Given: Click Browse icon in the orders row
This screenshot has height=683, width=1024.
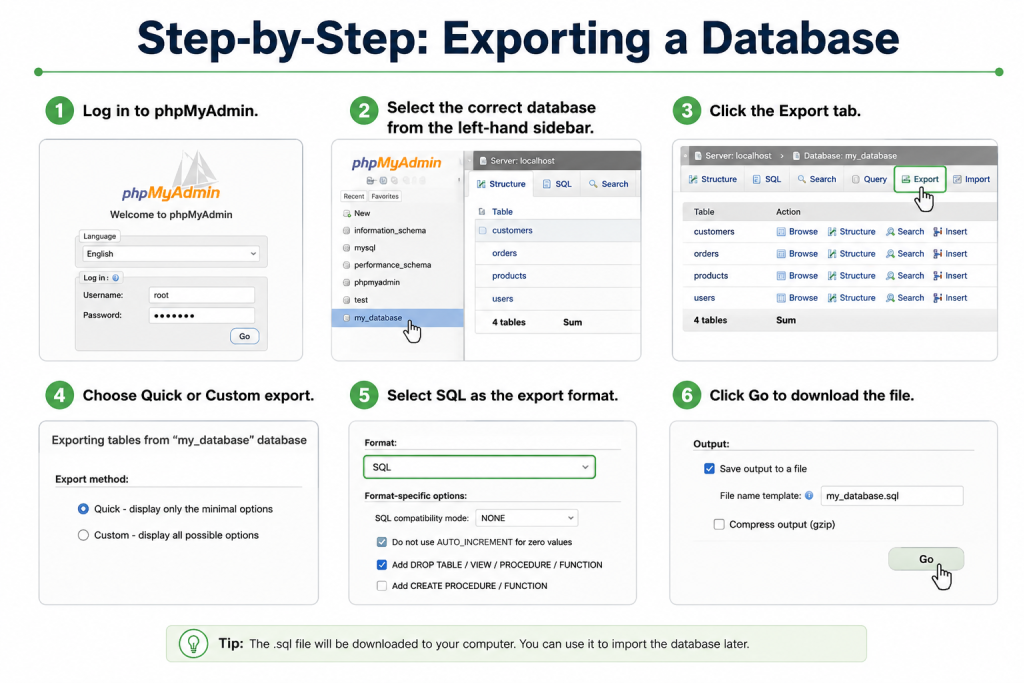Looking at the screenshot, I should pos(780,254).
